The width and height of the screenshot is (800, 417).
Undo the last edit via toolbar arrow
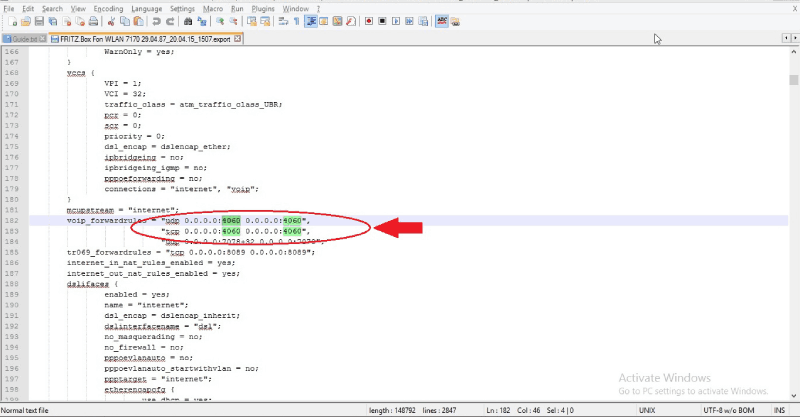pyautogui.click(x=157, y=21)
